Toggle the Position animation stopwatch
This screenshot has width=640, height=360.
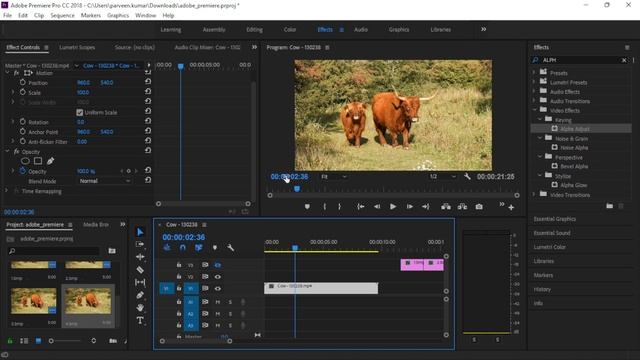(x=22, y=82)
